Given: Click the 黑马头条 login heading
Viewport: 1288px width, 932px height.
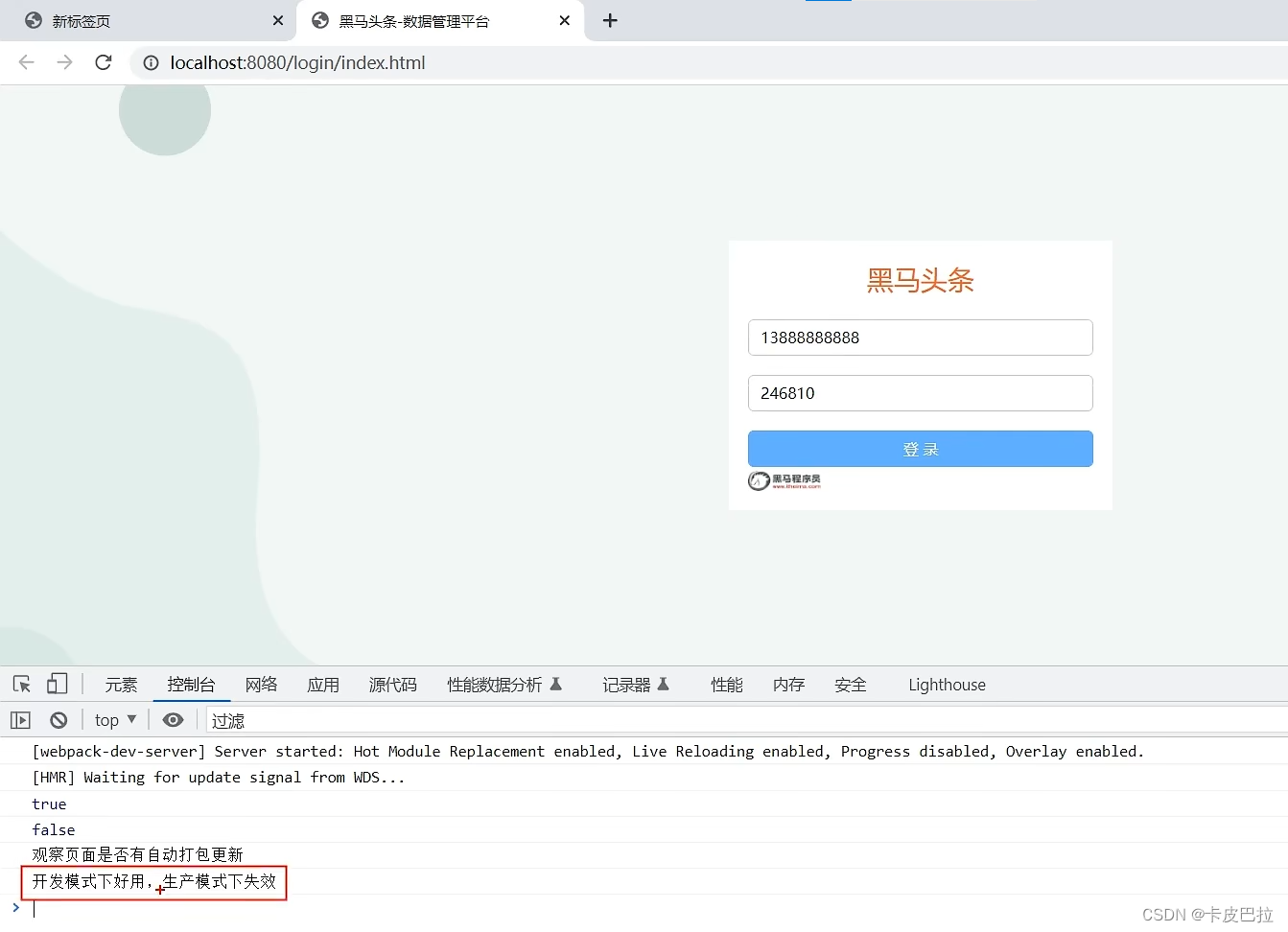Looking at the screenshot, I should point(920,280).
